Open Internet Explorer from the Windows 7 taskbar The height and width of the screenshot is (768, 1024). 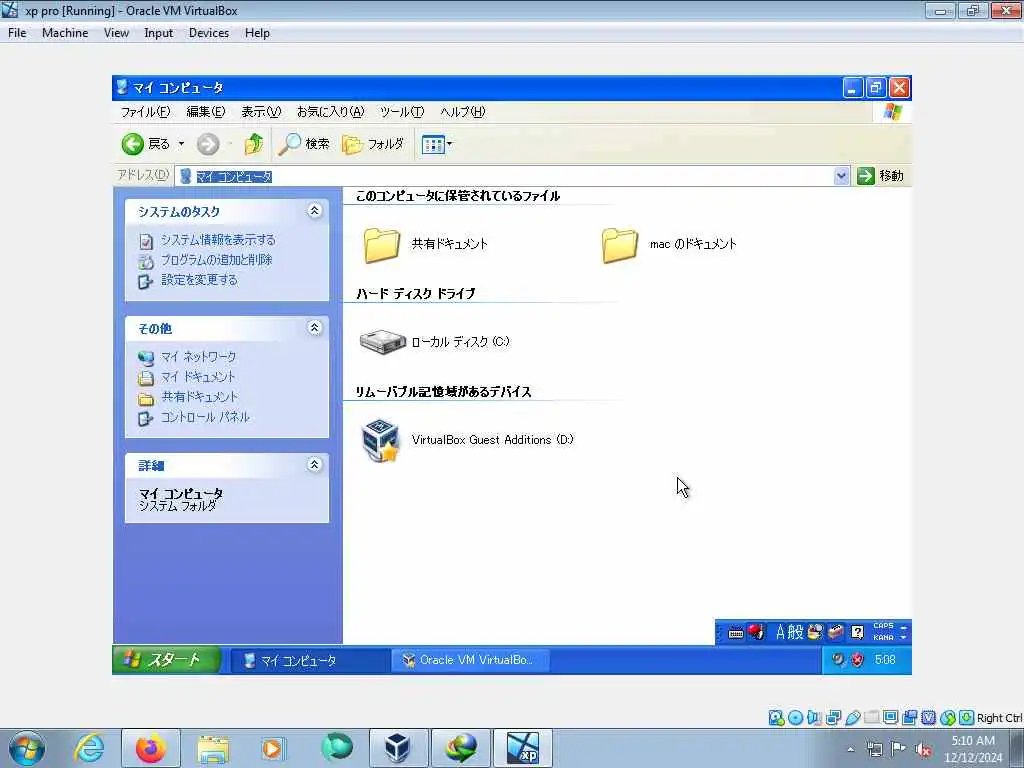click(x=89, y=748)
